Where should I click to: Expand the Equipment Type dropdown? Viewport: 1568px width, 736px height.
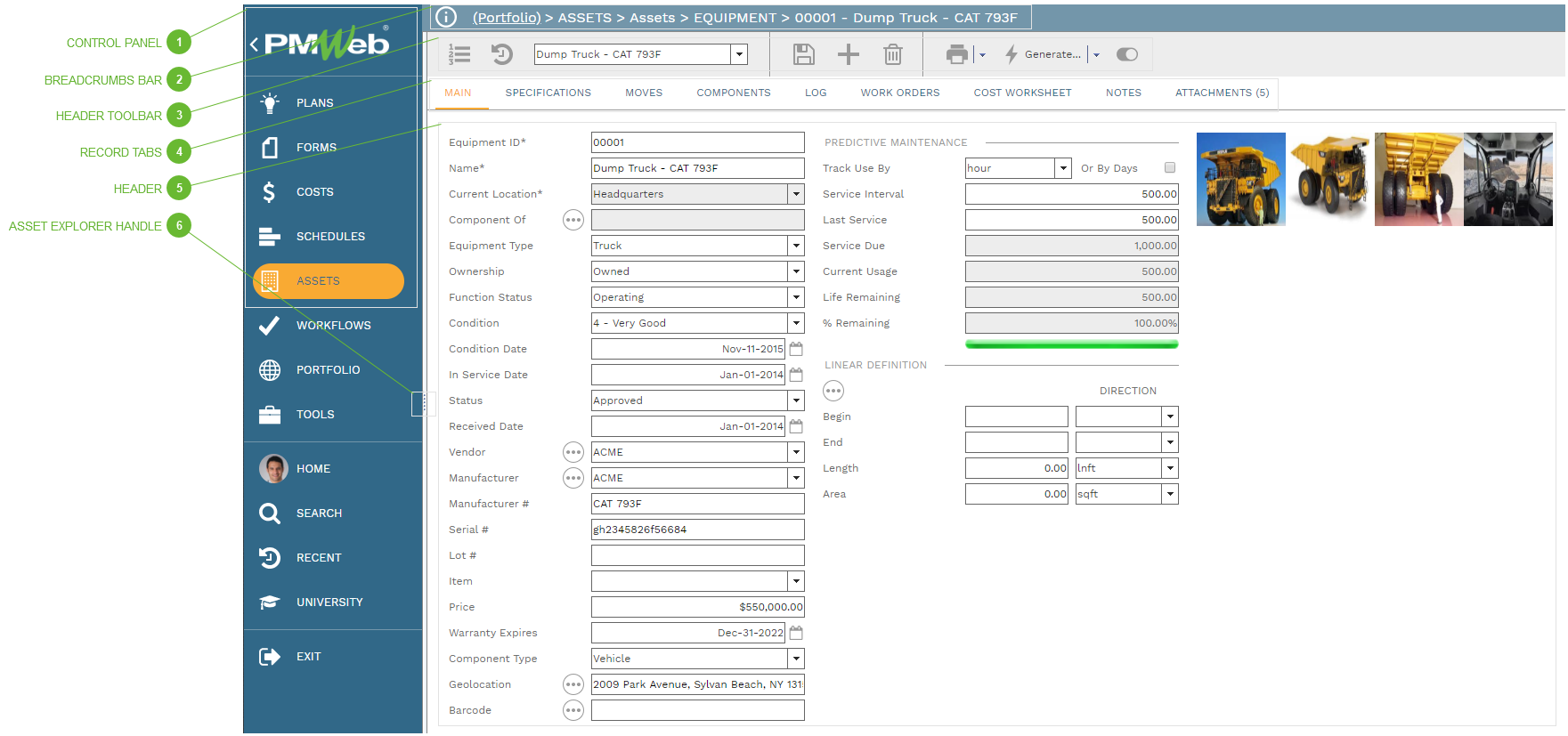796,246
